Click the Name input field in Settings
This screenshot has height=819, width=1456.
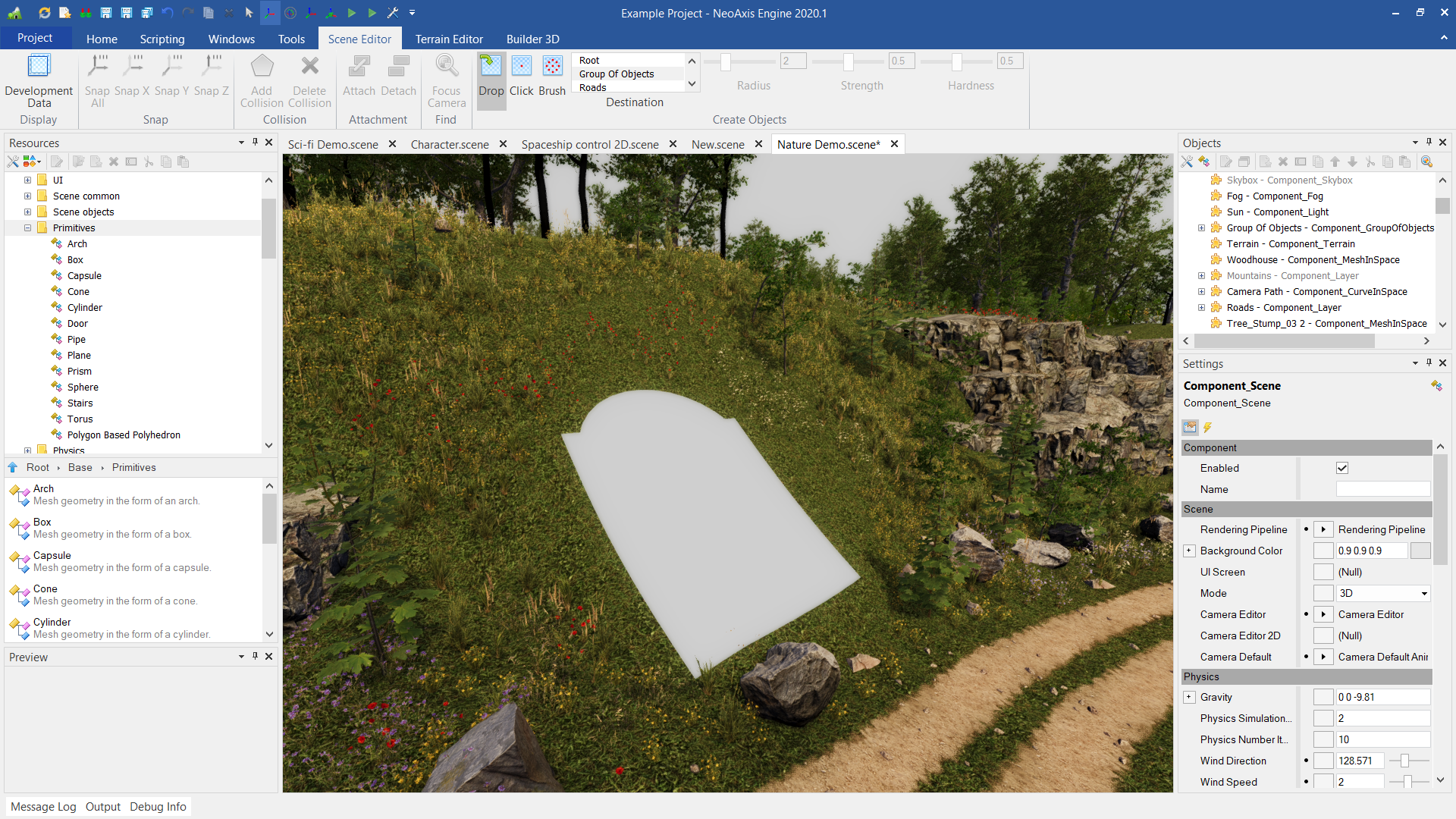coord(1382,489)
